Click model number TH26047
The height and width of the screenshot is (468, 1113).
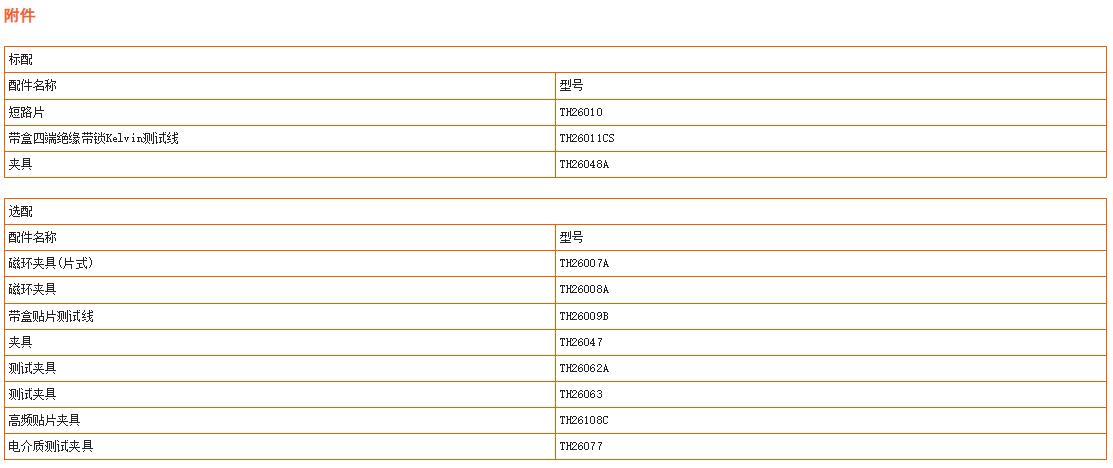(x=581, y=342)
